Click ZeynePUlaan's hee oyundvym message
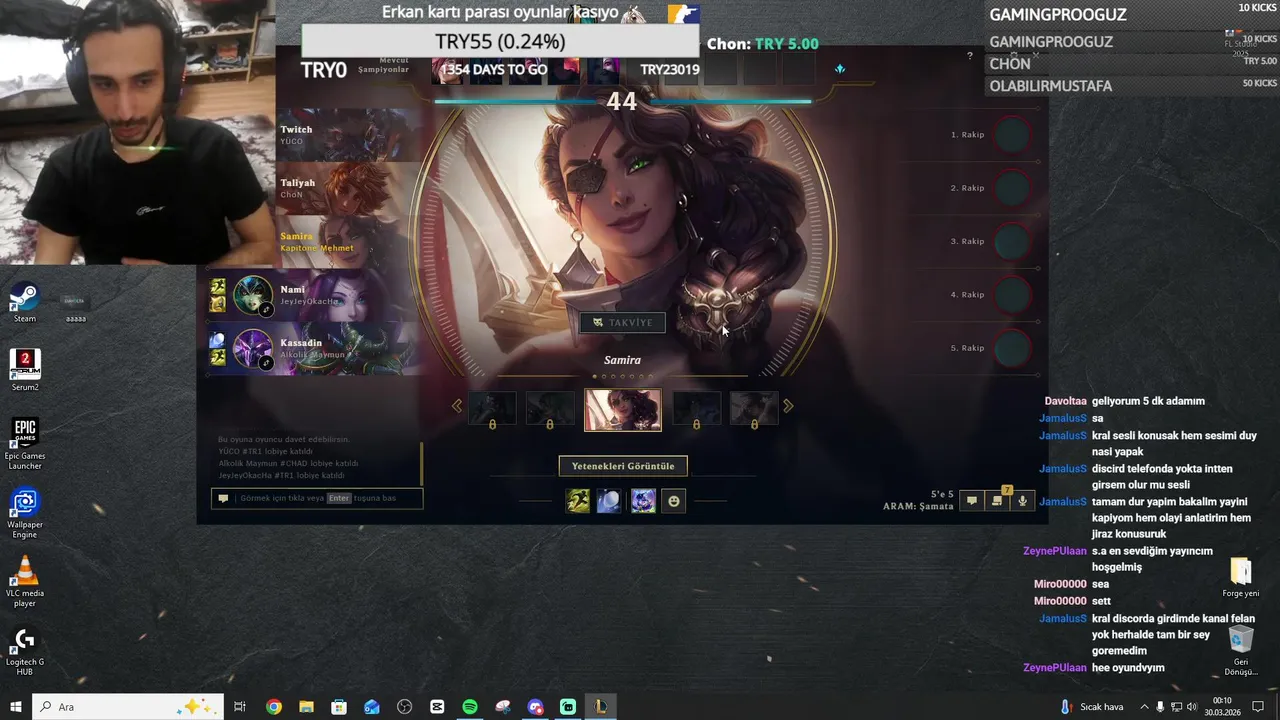 pos(1093,667)
